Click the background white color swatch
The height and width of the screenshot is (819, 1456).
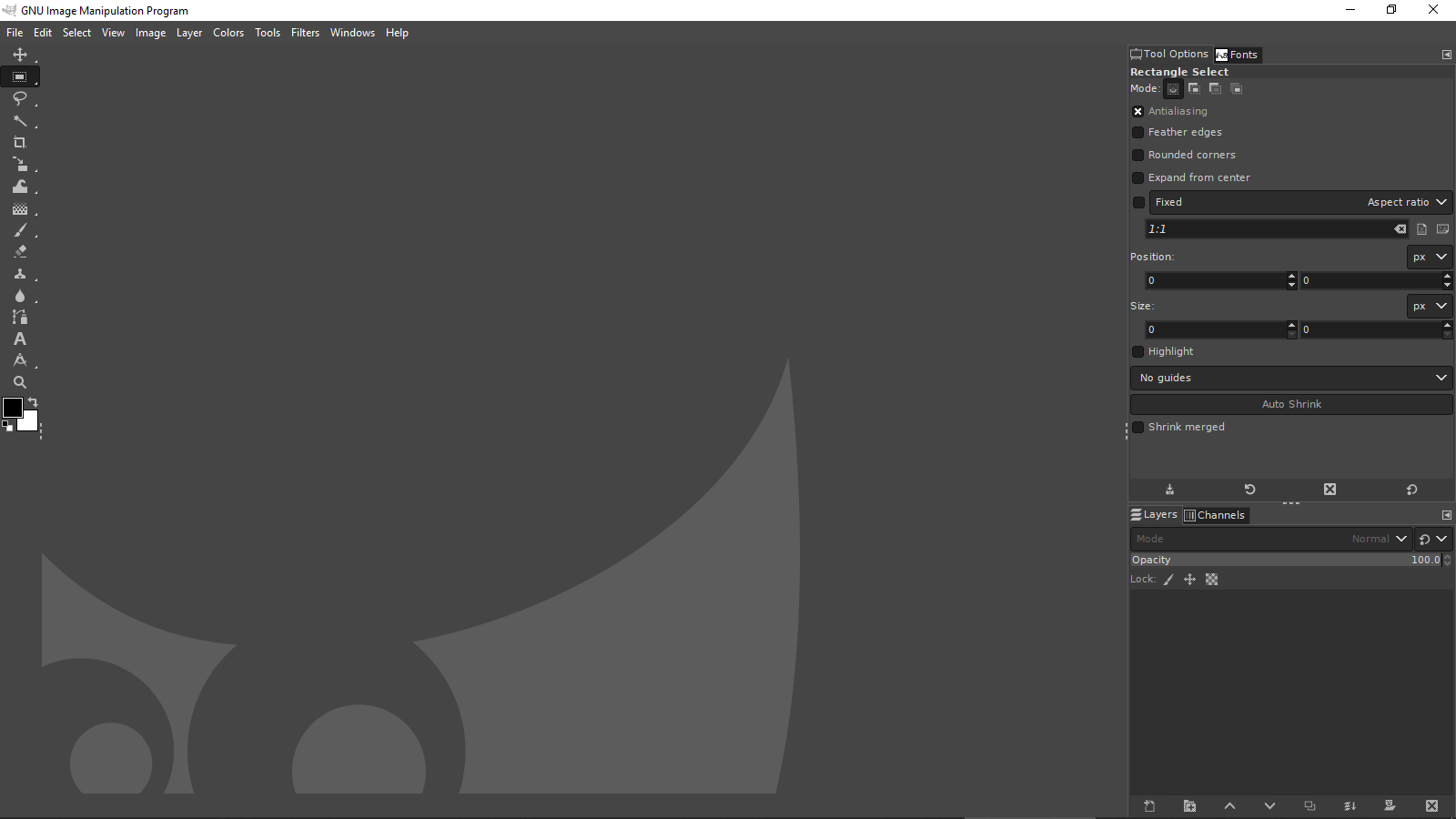(x=31, y=423)
